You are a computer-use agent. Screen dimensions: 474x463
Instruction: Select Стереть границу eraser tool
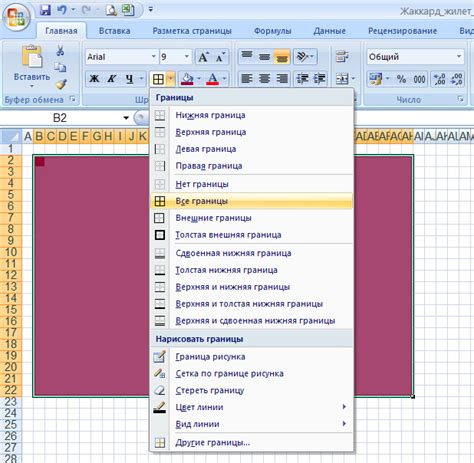[x=252, y=390]
